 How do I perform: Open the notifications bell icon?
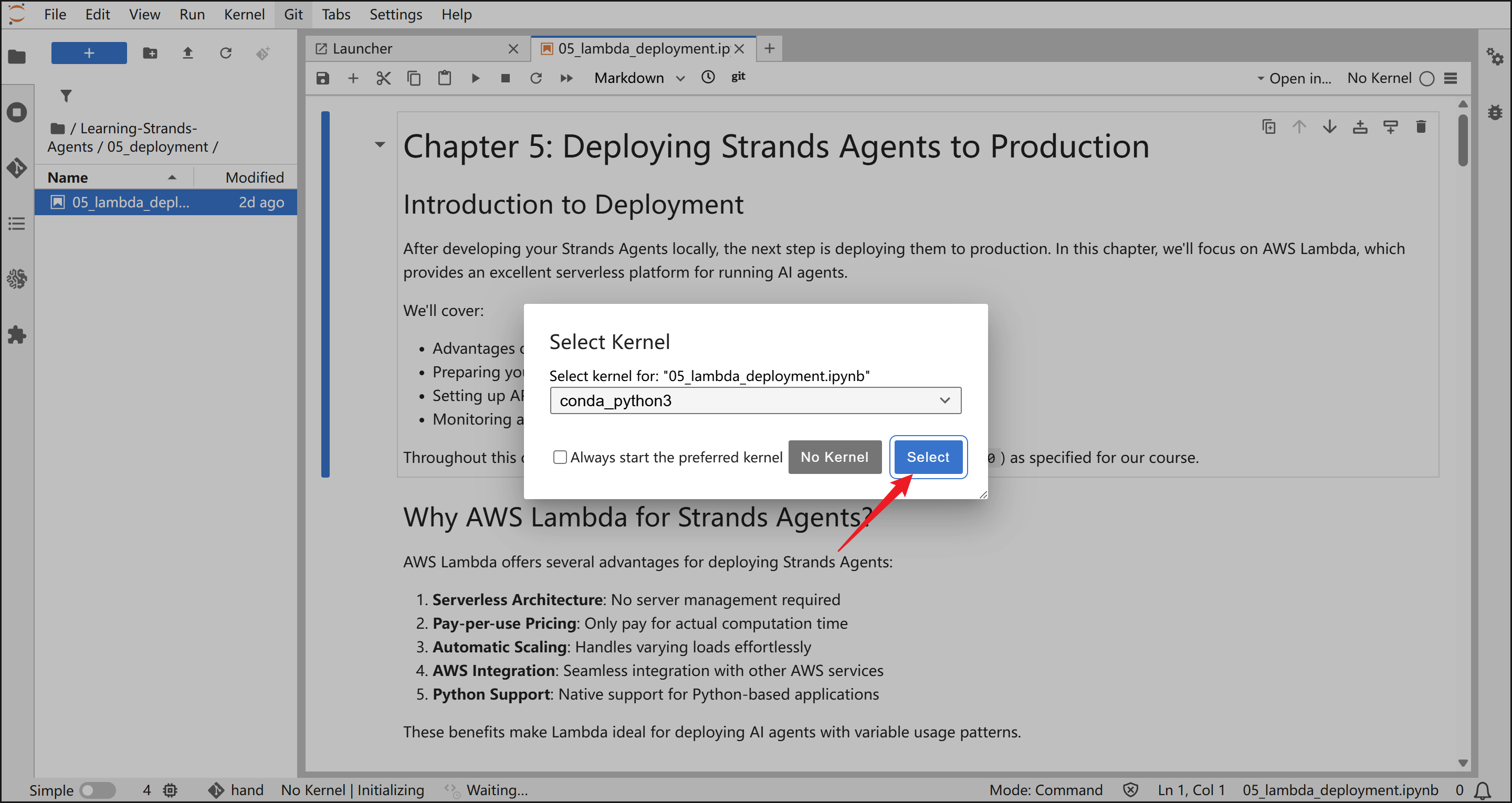point(1482,790)
